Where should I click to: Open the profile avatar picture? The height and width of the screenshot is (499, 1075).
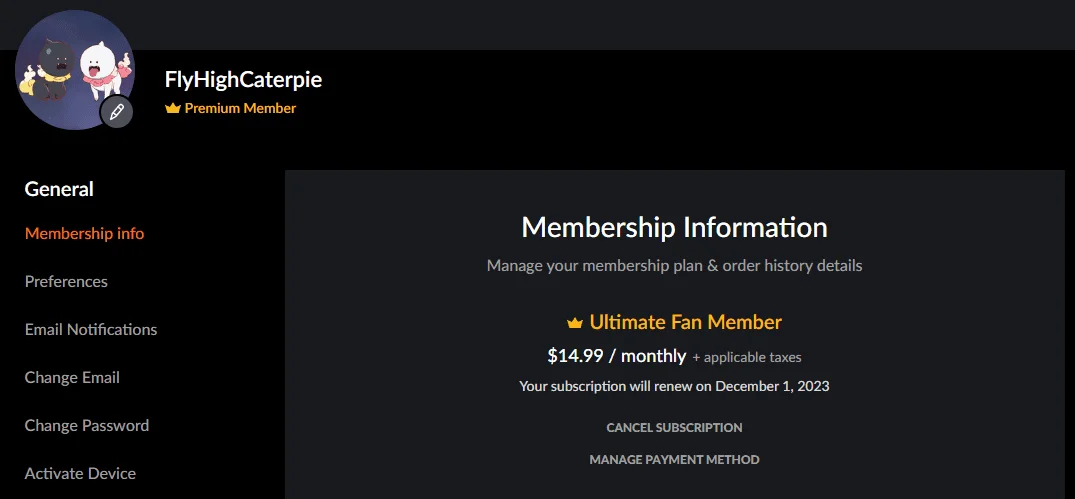[75, 70]
